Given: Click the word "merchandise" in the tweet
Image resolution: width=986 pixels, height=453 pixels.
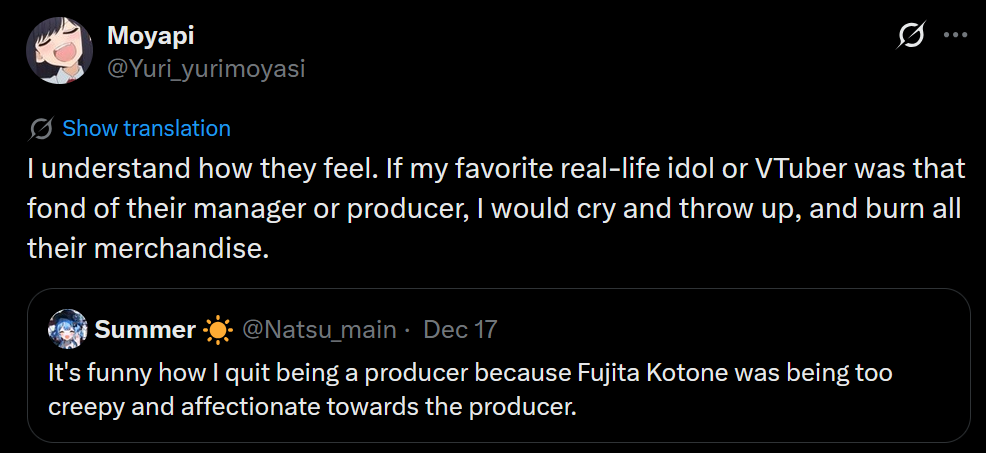Looking at the screenshot, I should 180,247.
